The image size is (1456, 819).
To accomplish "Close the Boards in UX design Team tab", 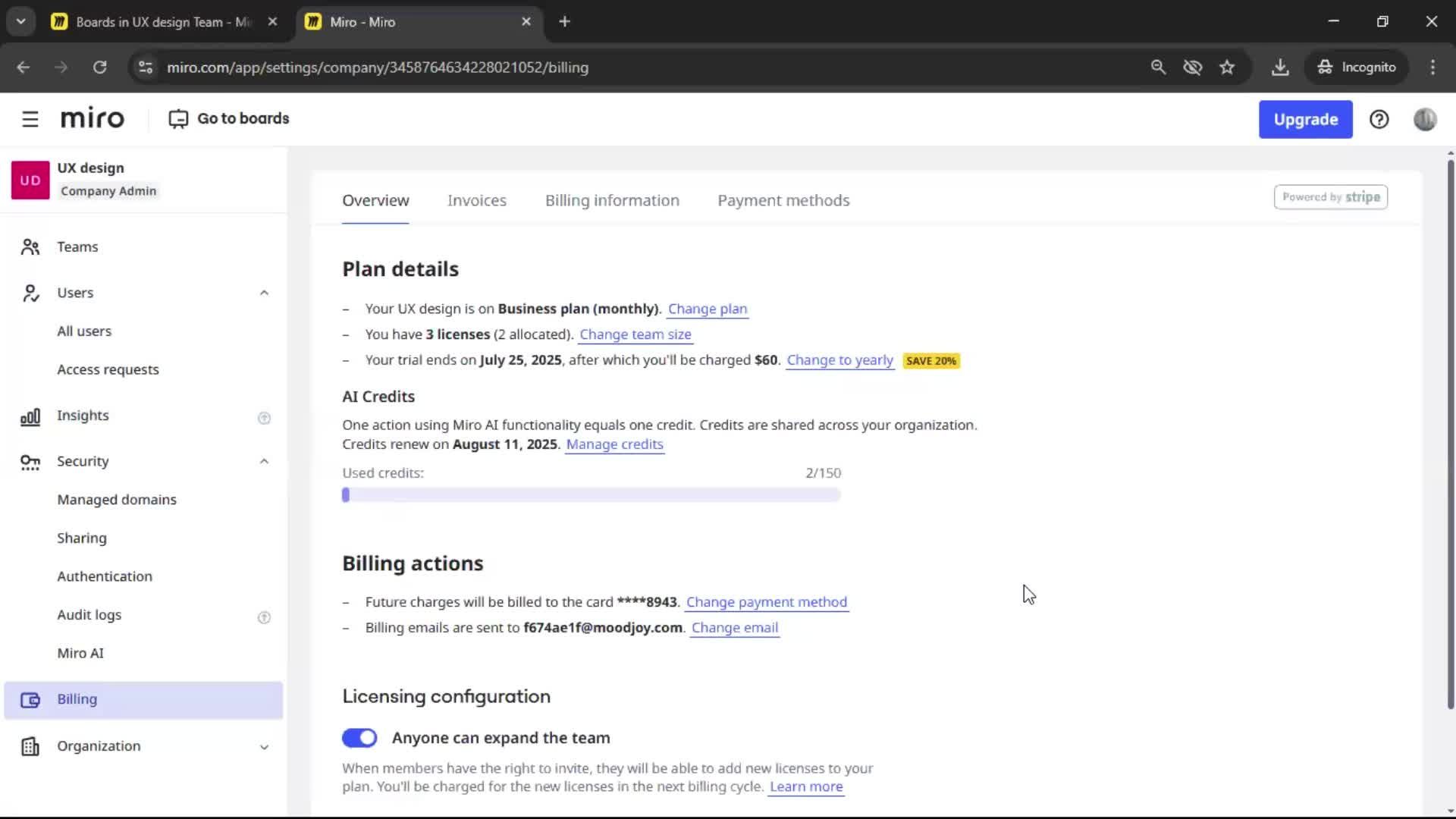I will tap(272, 22).
